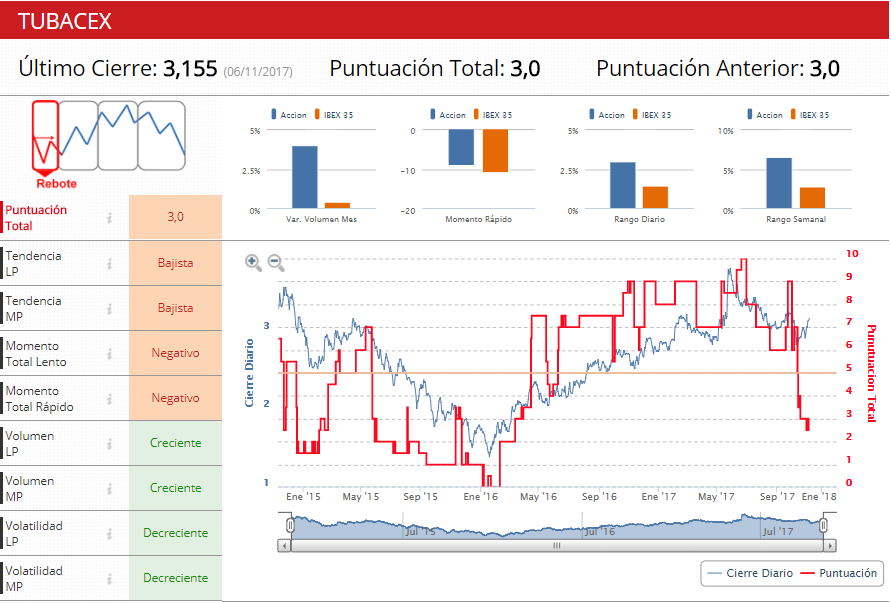Open info icon for Tendencia MP

[109, 308]
